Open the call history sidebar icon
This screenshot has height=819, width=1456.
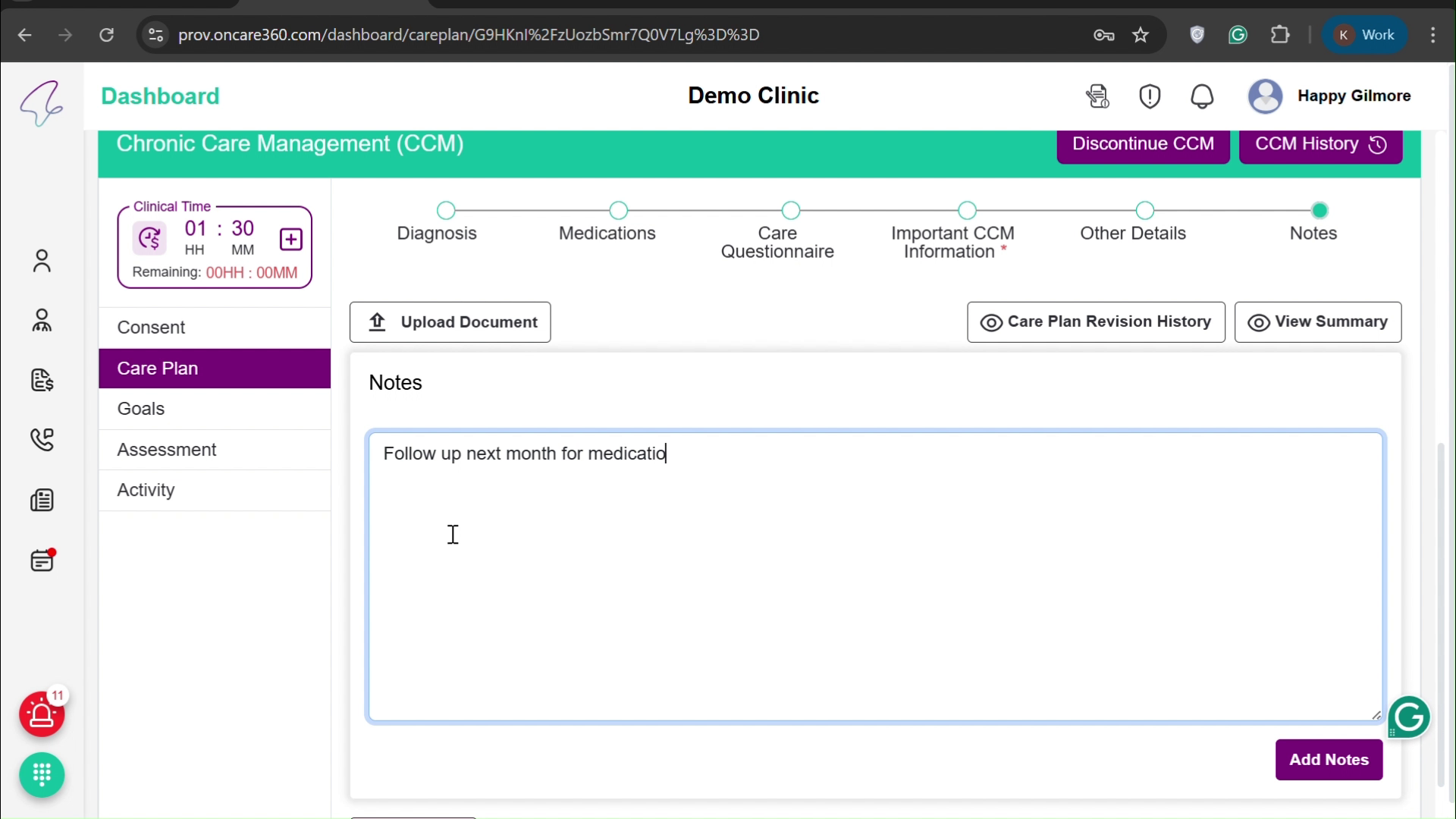[42, 440]
